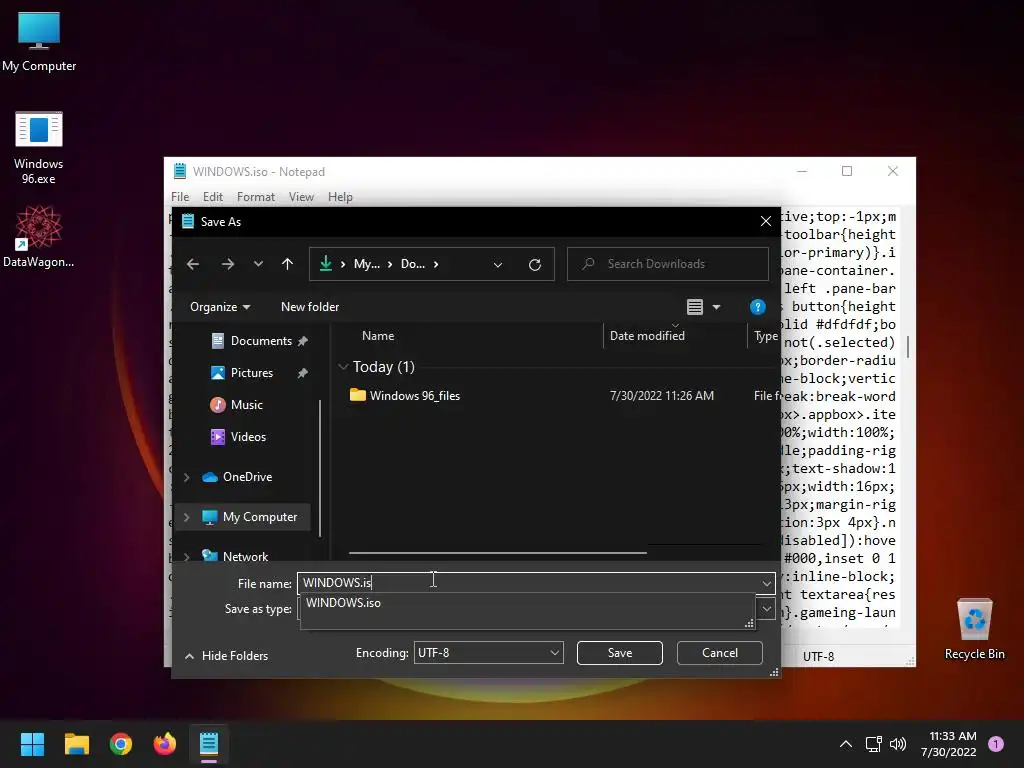Open the Organize menu
Screen dimensions: 1024x768
tap(220, 307)
